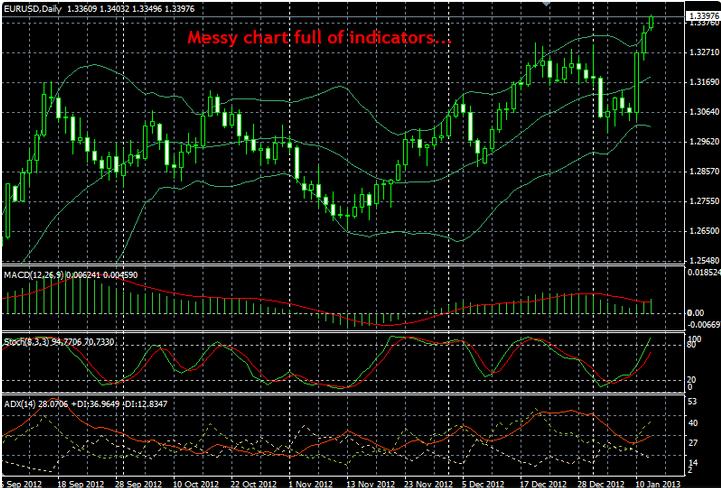This screenshot has height=488, width=721.
Task: Click the 40 value on ADX scale
Action: (692, 423)
